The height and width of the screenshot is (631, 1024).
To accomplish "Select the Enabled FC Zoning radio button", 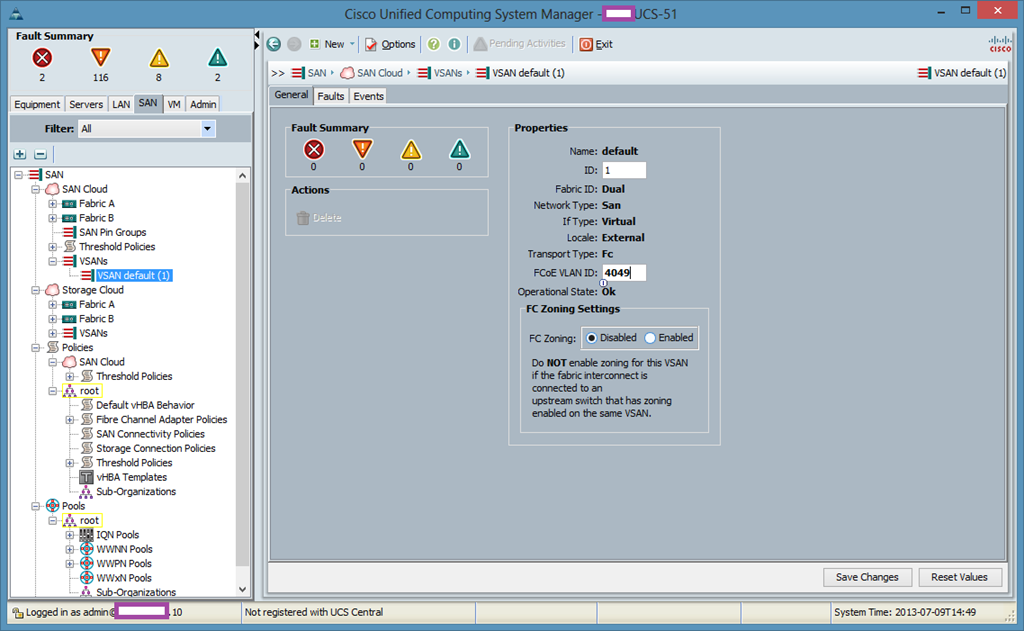I will (x=650, y=338).
